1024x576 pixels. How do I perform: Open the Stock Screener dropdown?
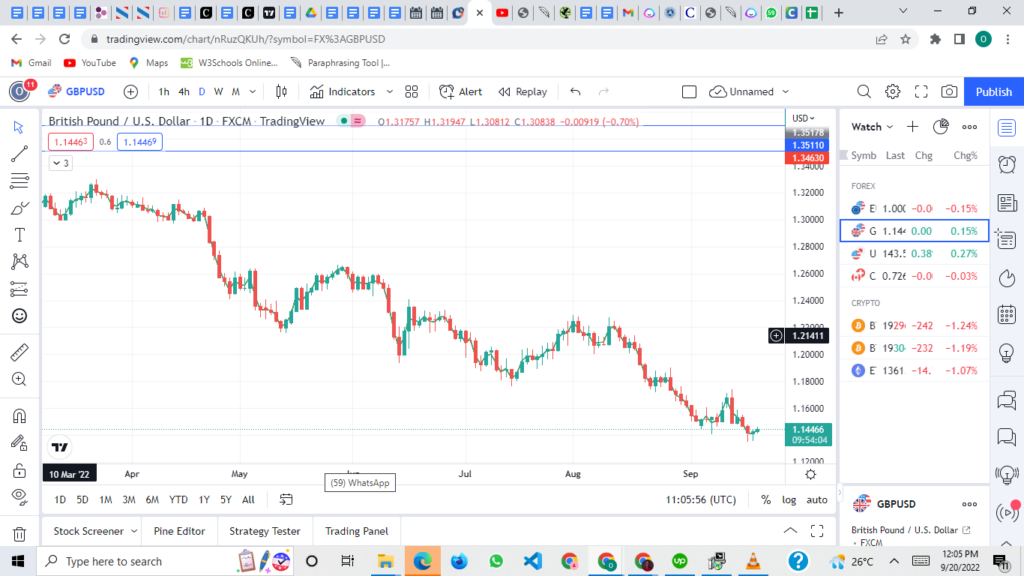(95, 531)
